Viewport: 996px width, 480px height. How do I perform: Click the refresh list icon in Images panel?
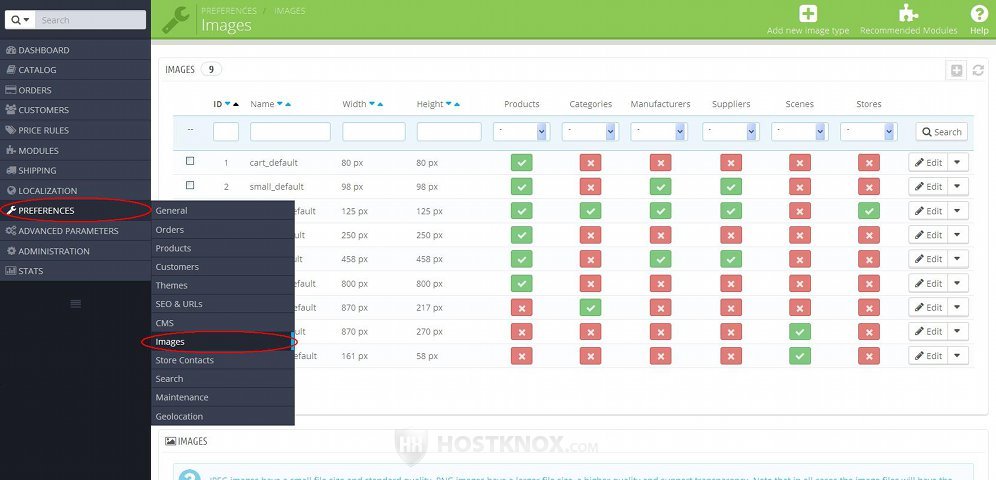[978, 70]
